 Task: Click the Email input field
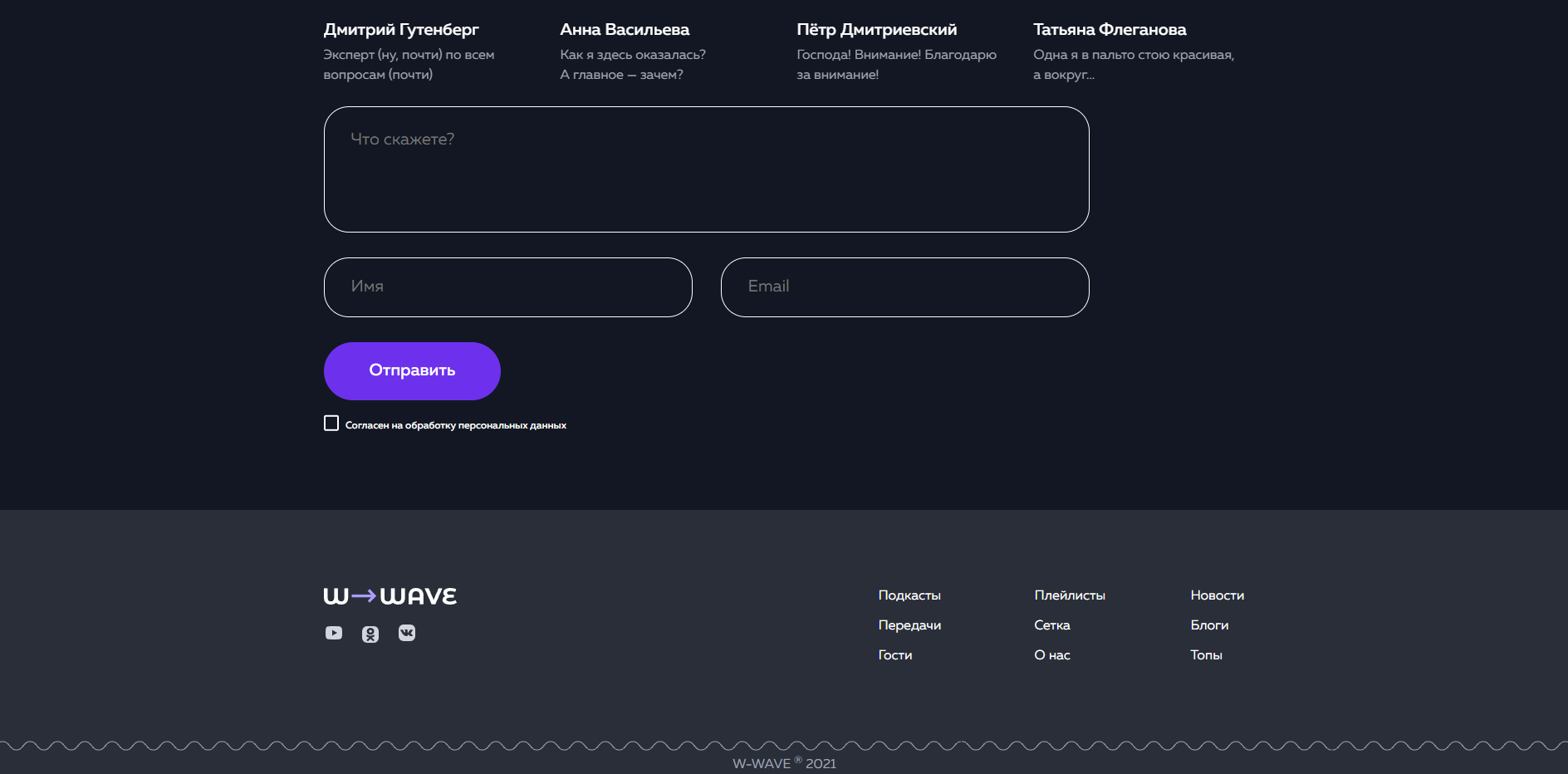pos(904,287)
